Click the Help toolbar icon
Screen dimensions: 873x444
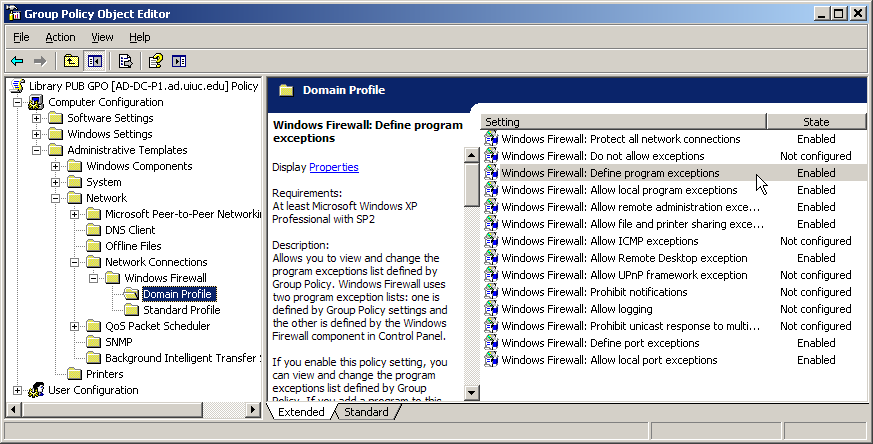pyautogui.click(x=156, y=61)
